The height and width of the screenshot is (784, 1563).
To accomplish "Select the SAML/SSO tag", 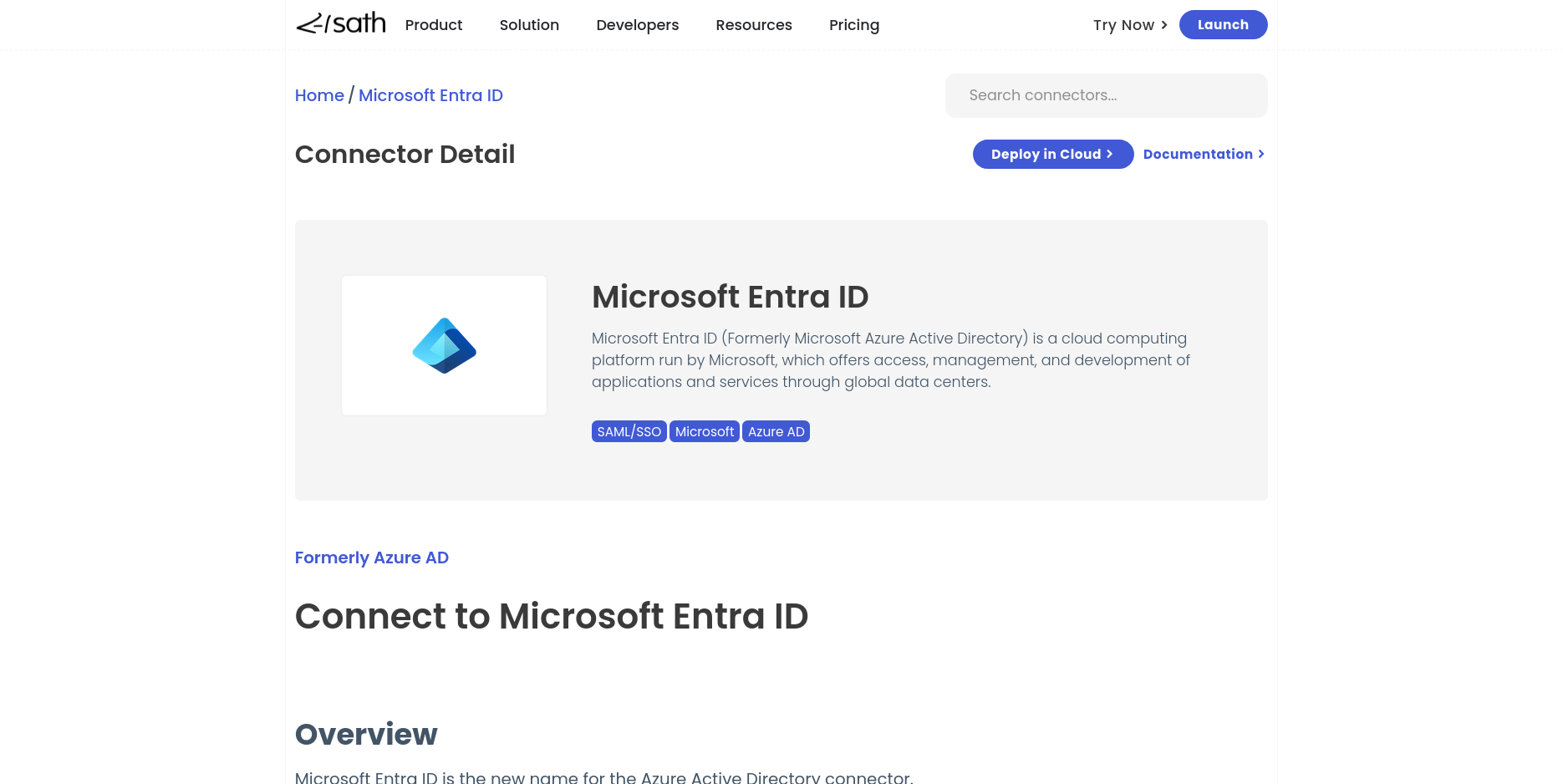I will pyautogui.click(x=629, y=431).
